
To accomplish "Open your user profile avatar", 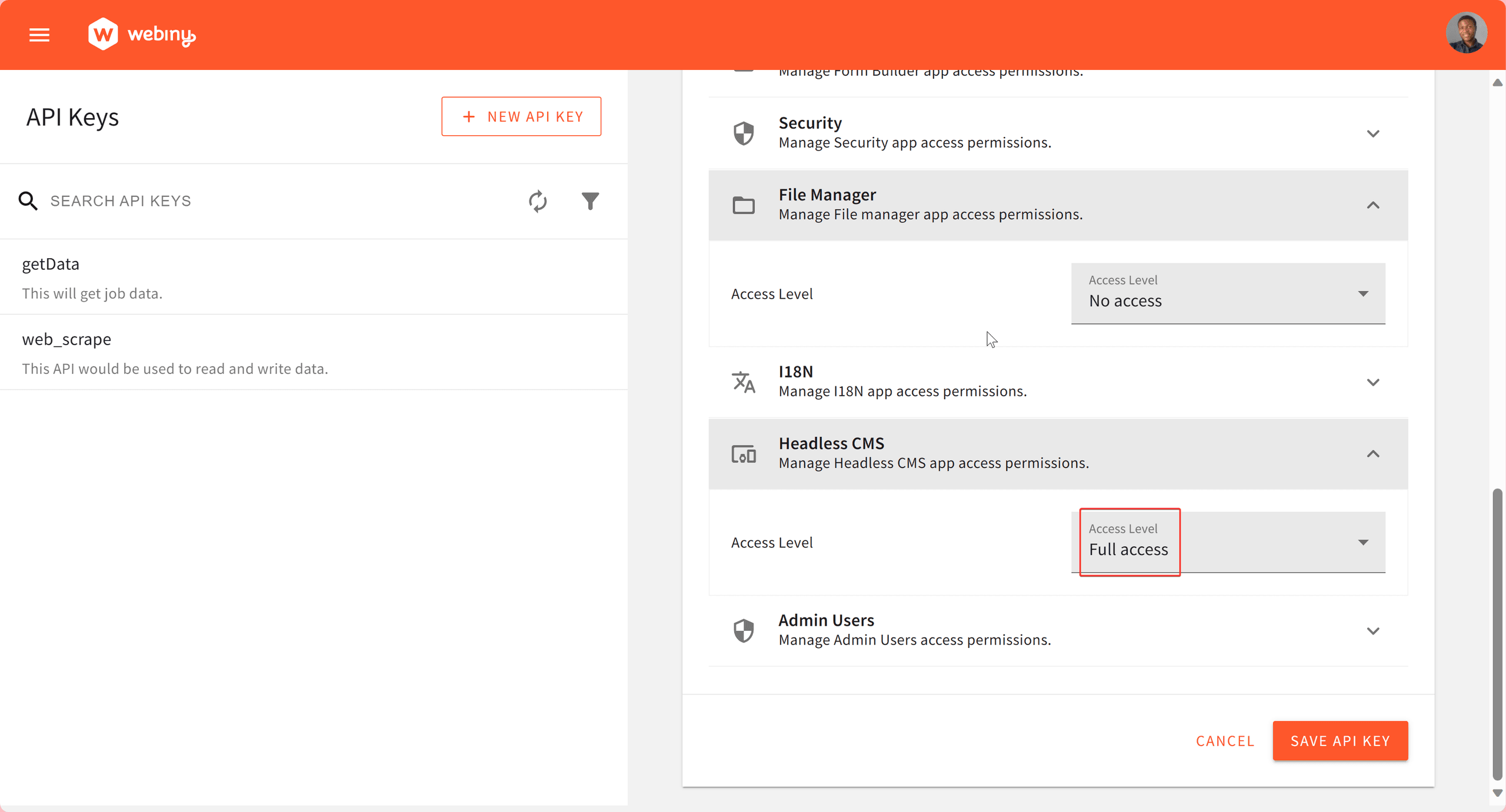I will 1467,32.
